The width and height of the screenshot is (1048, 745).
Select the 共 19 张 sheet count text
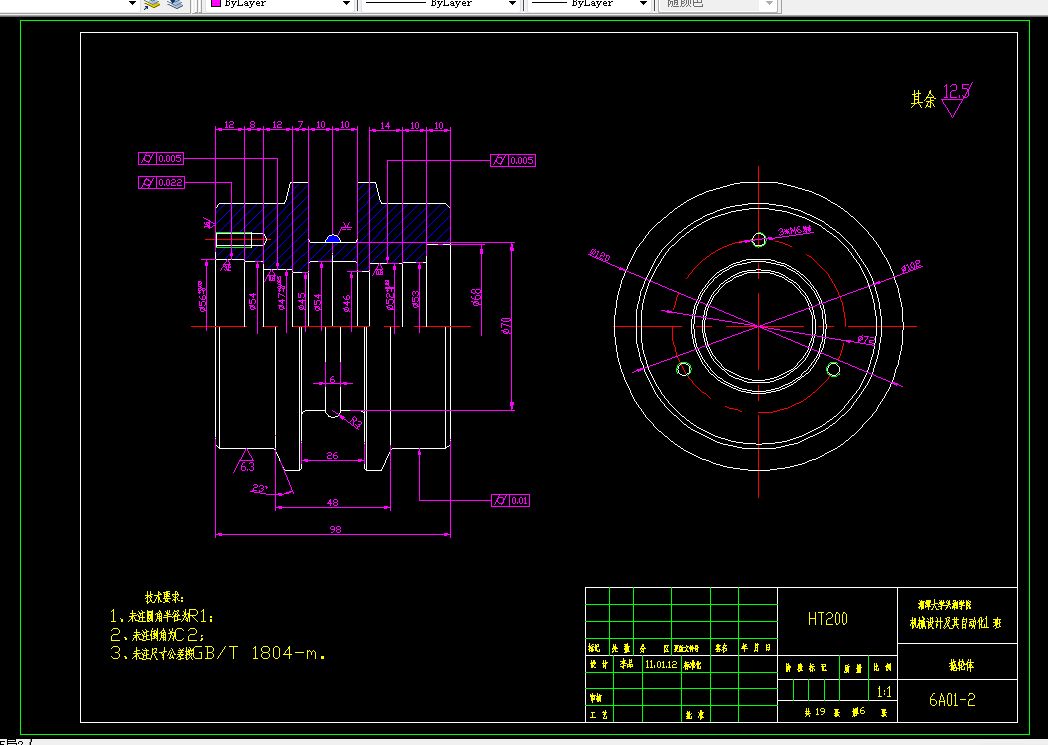point(822,713)
